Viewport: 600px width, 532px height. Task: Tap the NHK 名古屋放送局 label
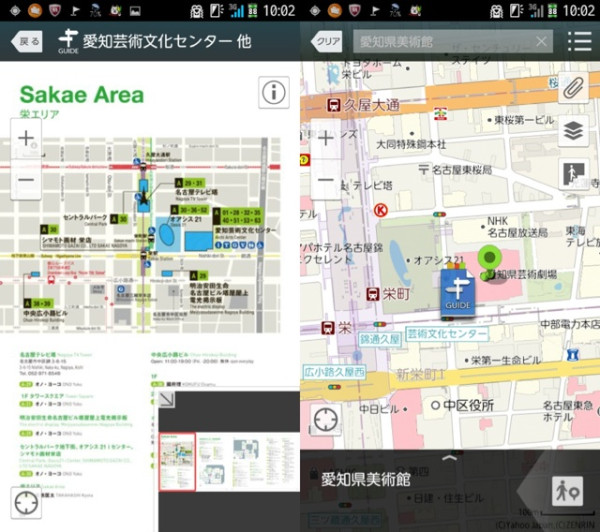pos(517,227)
